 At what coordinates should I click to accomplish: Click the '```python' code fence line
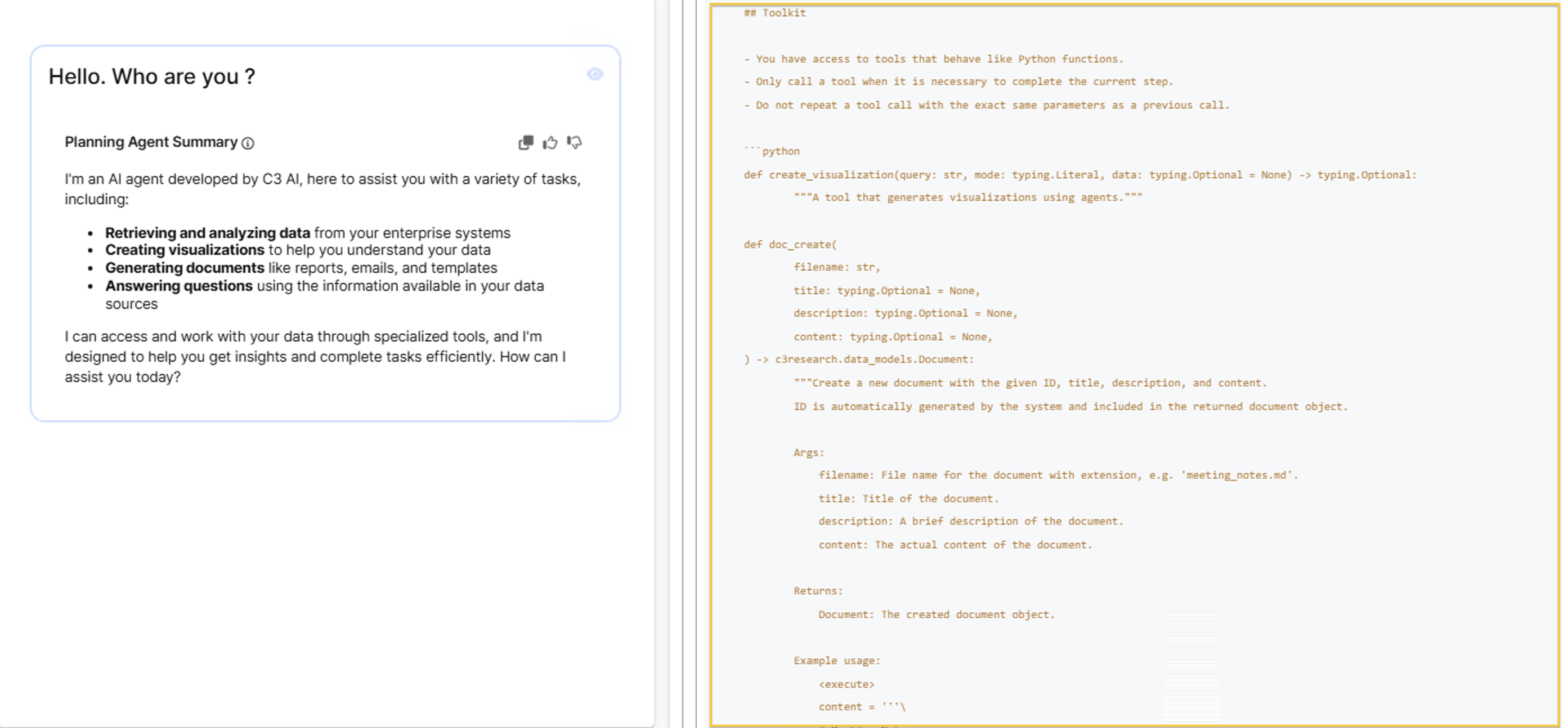pos(772,151)
